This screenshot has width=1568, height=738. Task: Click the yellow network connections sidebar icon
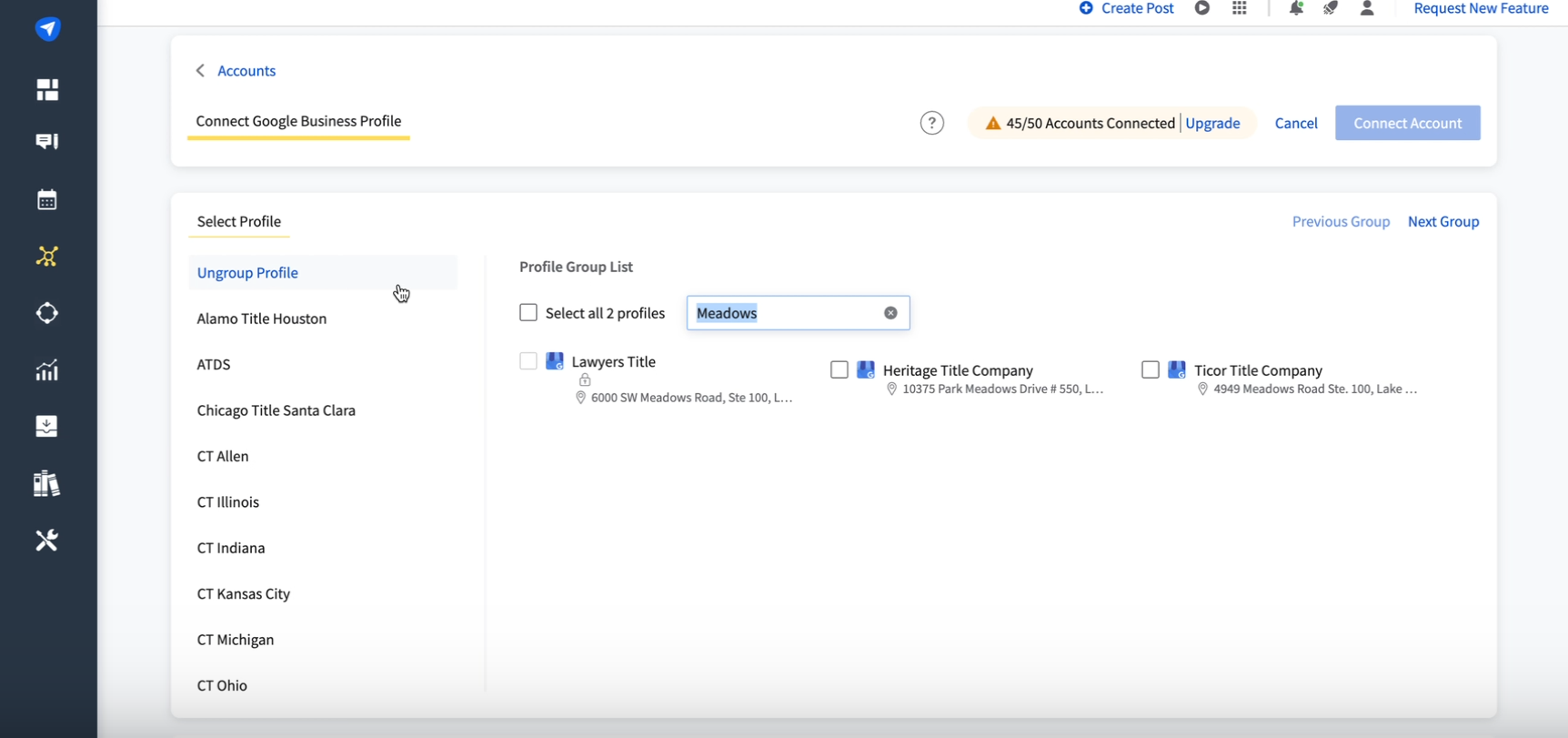coord(47,257)
